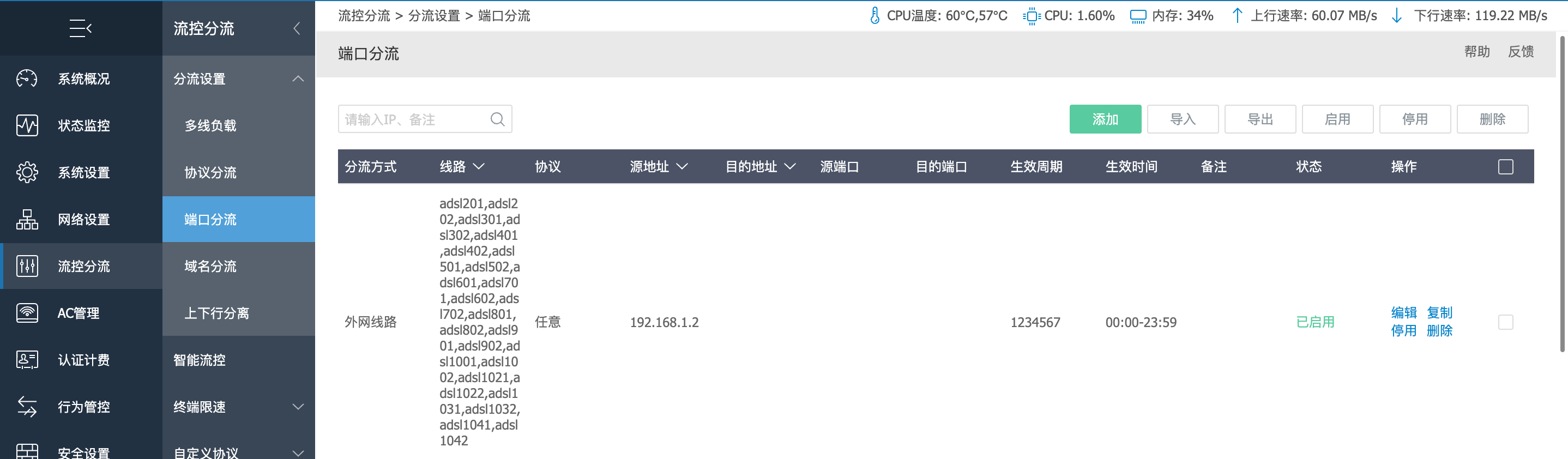Check the 192.168.1.2 rule row checkbox

pyautogui.click(x=1505, y=322)
